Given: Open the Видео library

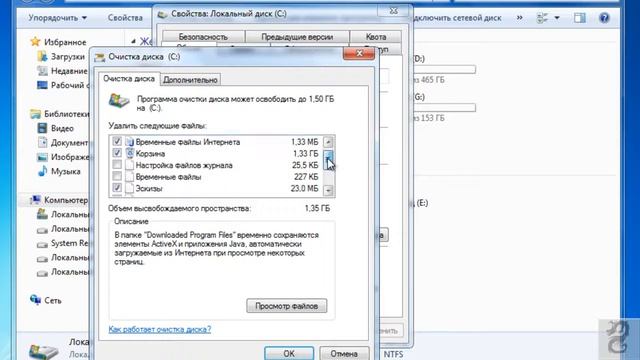Looking at the screenshot, I should [62, 128].
